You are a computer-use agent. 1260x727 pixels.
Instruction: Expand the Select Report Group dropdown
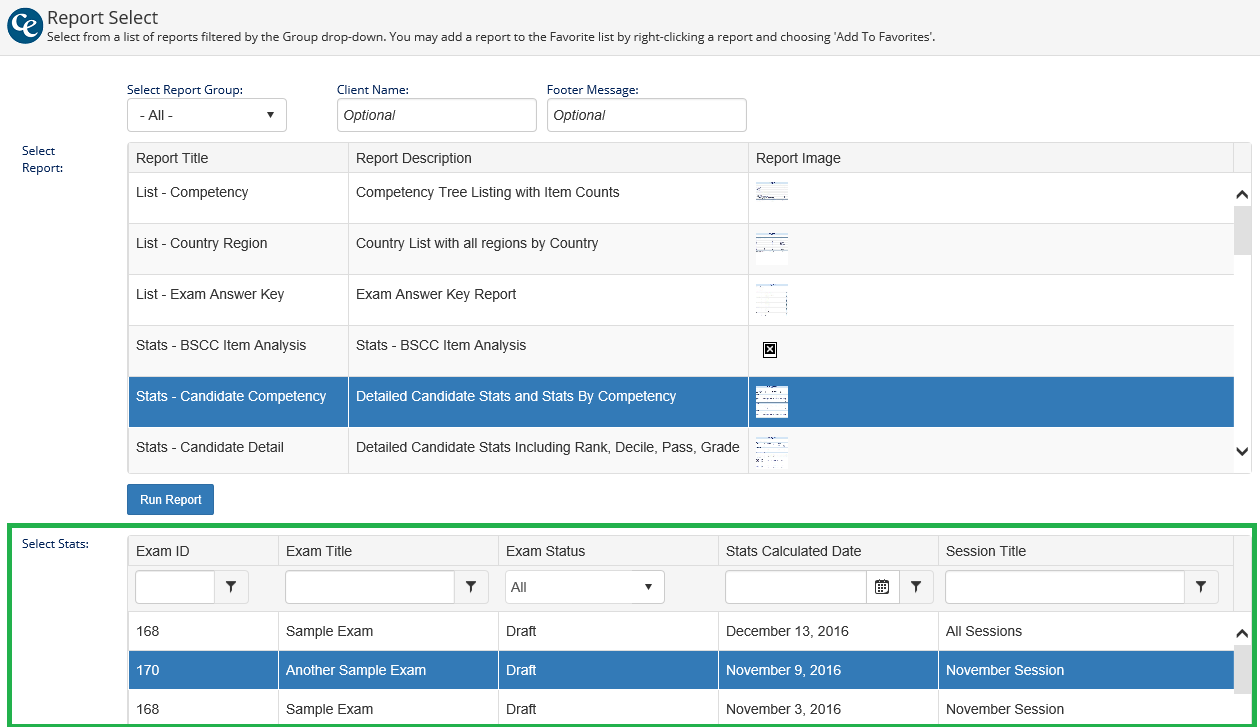pos(207,115)
